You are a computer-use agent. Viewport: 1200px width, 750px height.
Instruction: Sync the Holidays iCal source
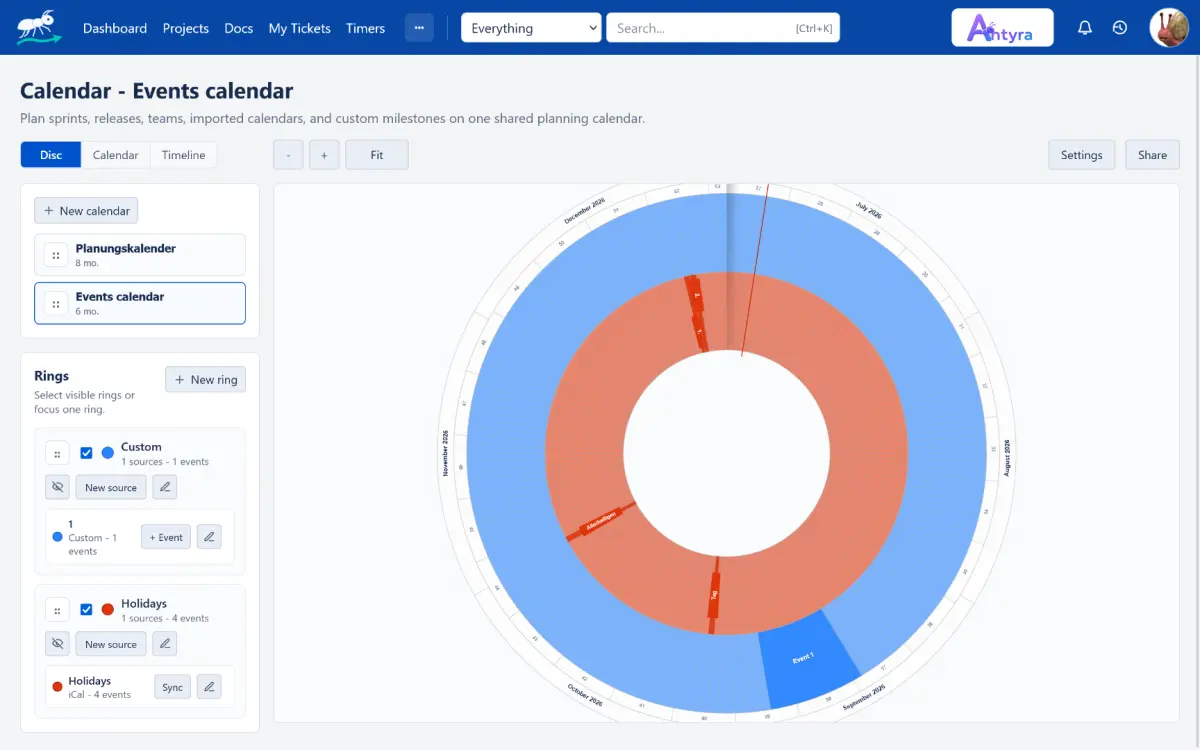coord(172,687)
